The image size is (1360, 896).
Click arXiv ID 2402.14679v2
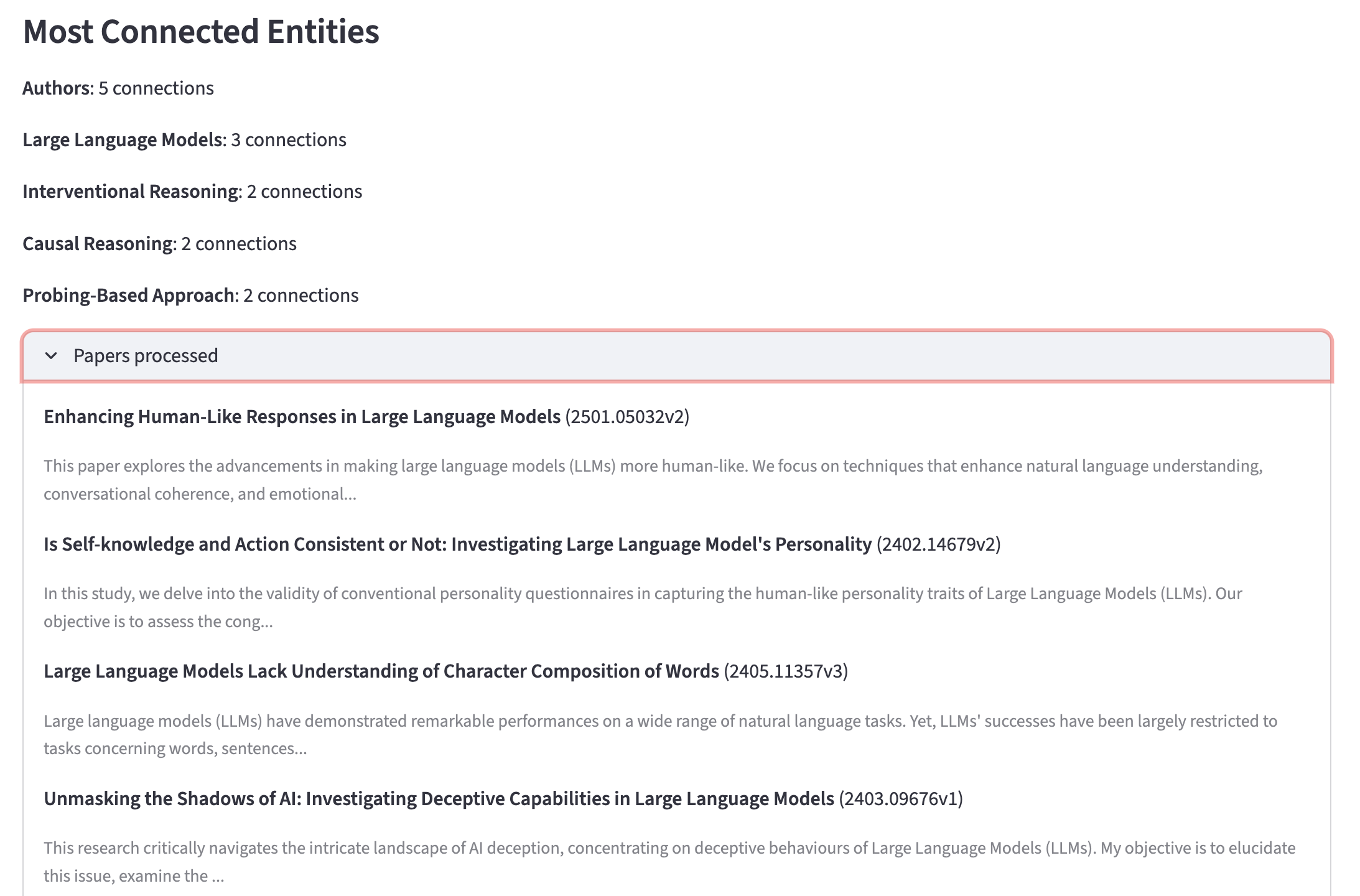[938, 544]
